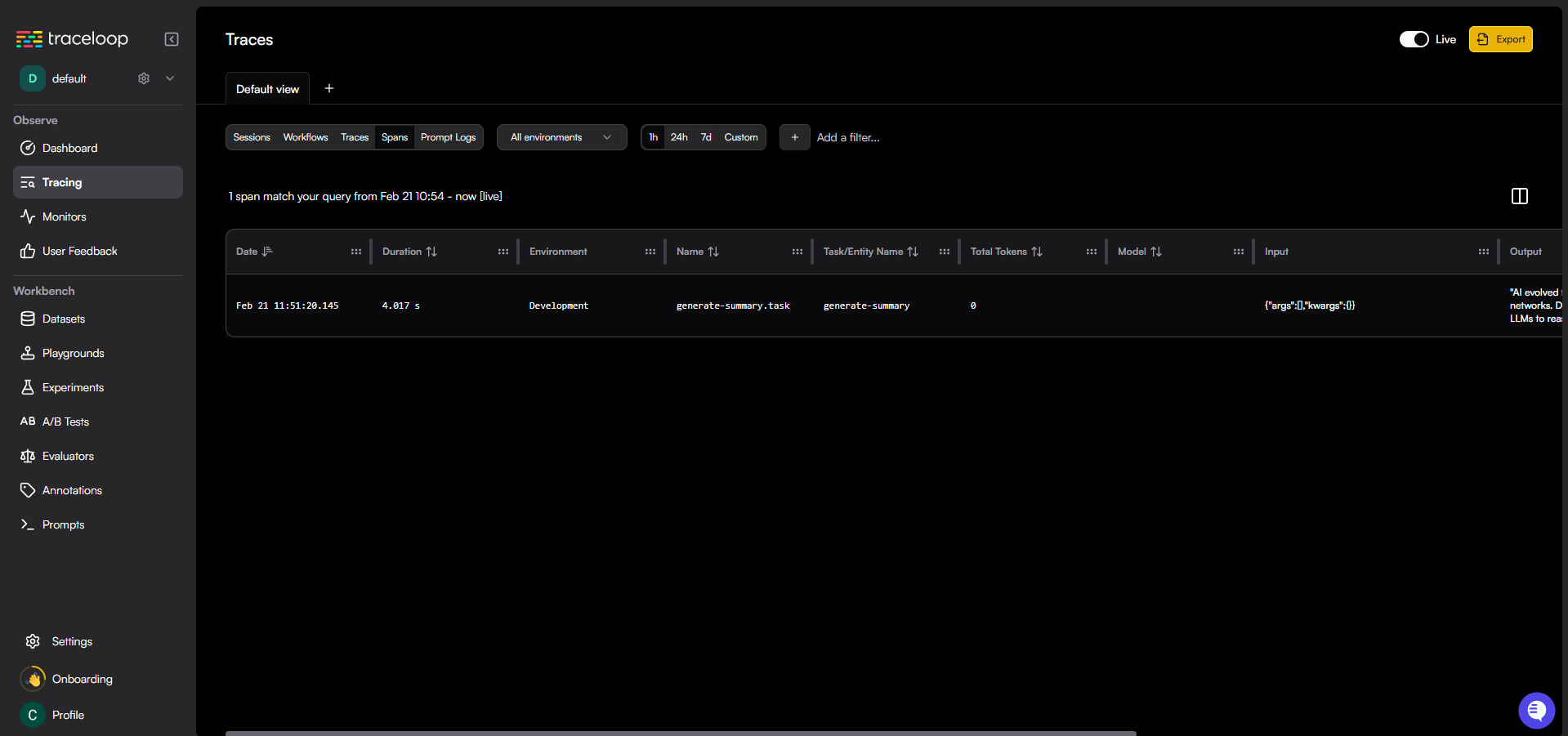Open Datasets in the Workbench section

tap(63, 319)
